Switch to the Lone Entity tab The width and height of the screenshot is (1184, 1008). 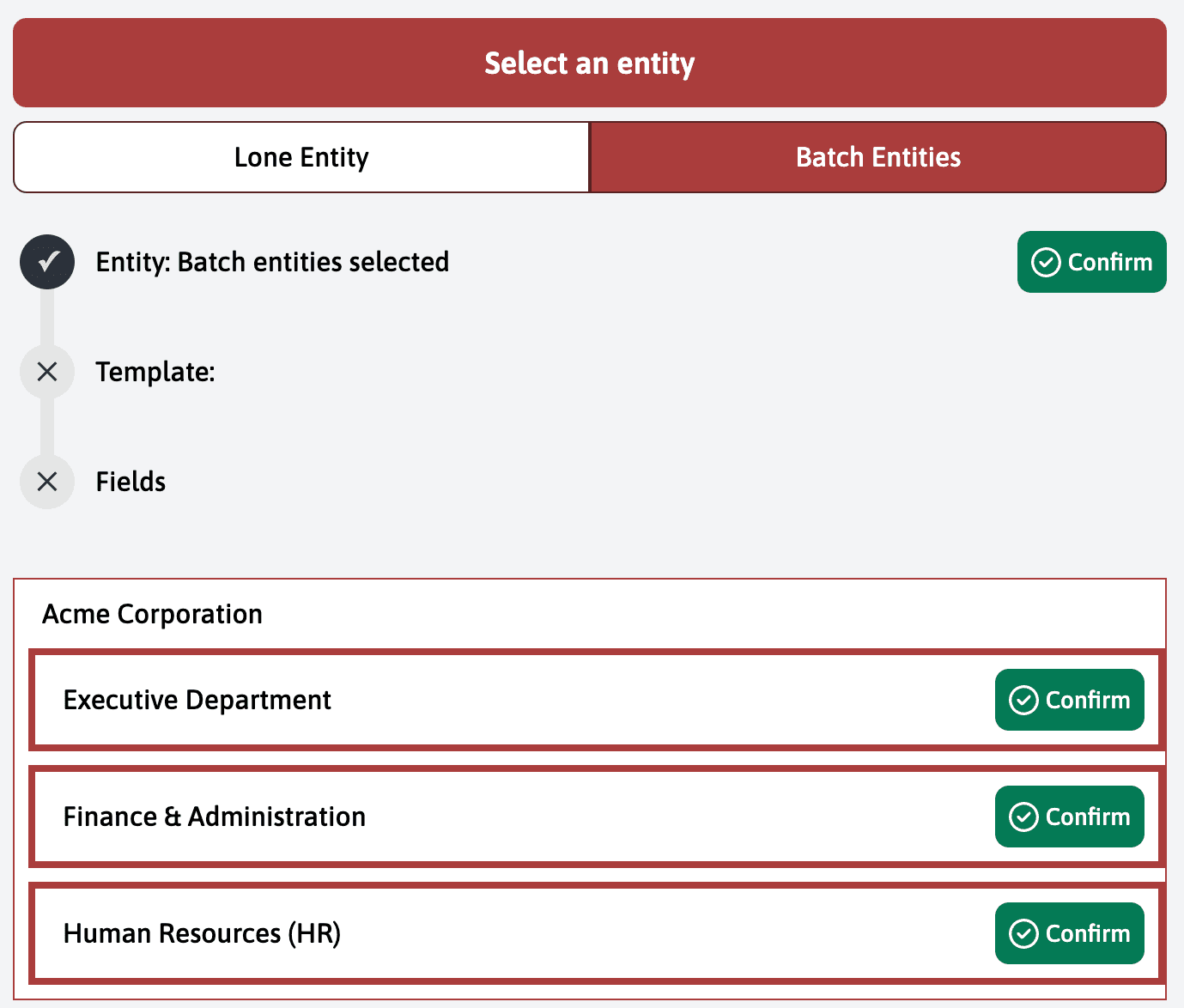(301, 158)
